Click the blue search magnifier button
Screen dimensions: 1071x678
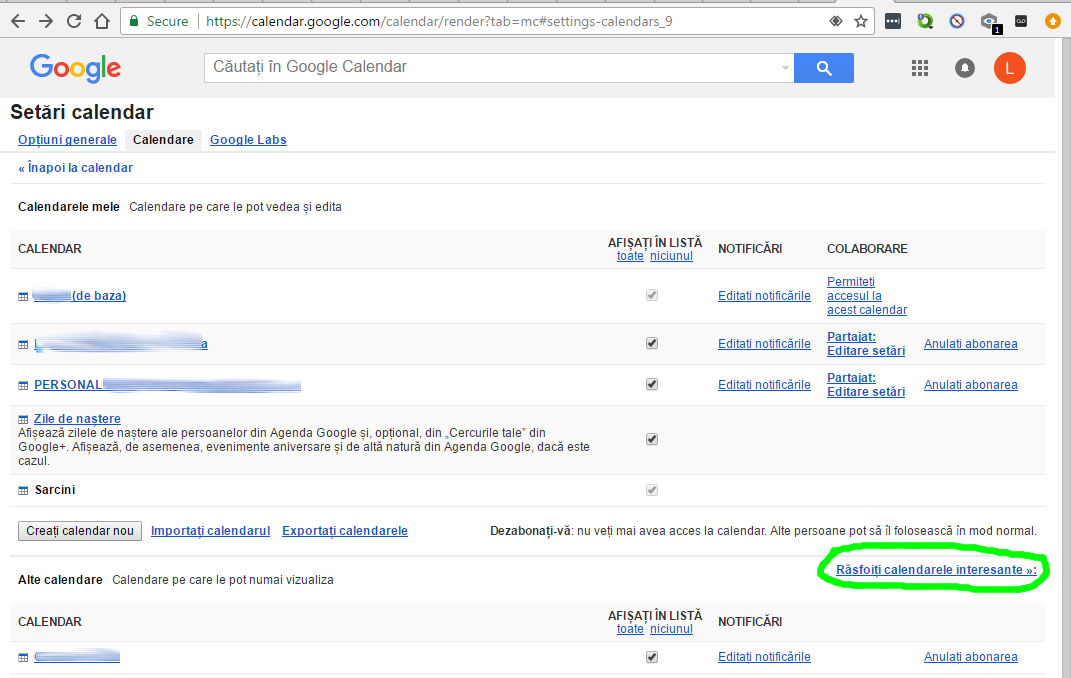(x=823, y=68)
